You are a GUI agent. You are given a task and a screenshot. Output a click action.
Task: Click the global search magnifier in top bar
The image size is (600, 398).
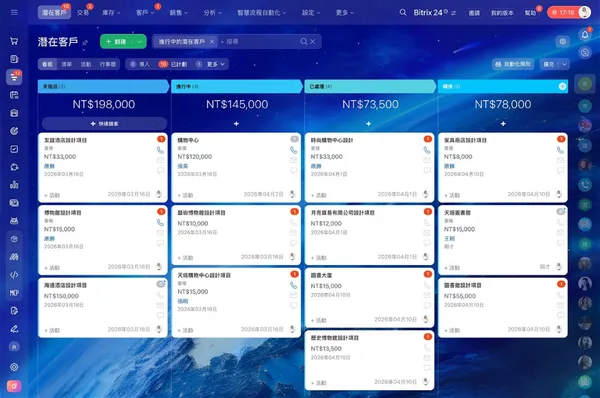point(403,13)
